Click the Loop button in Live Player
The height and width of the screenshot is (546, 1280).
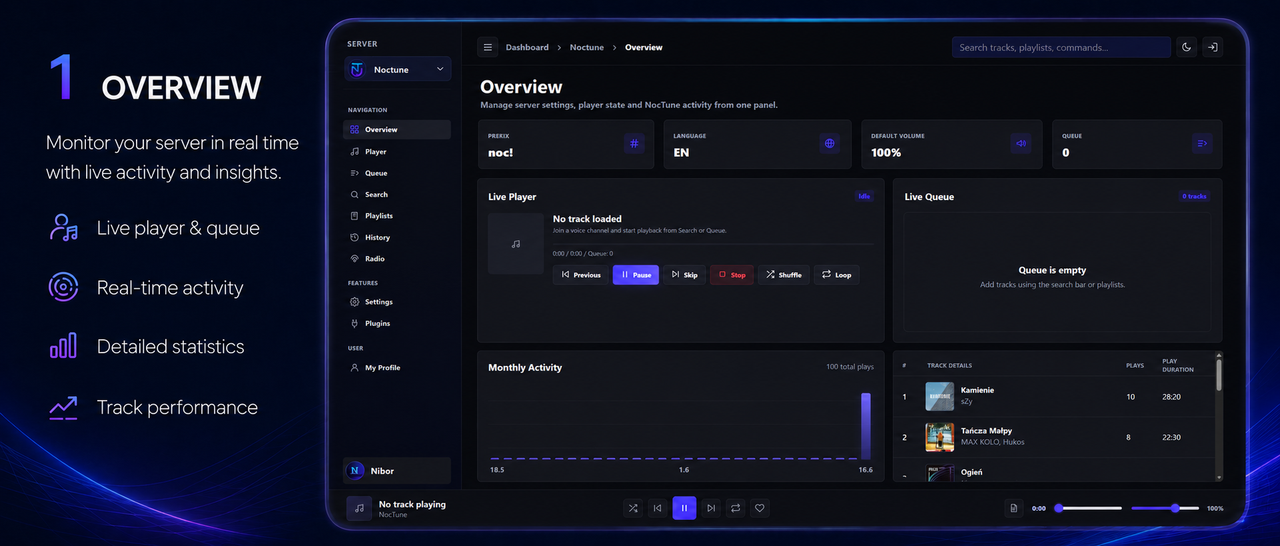tap(837, 275)
